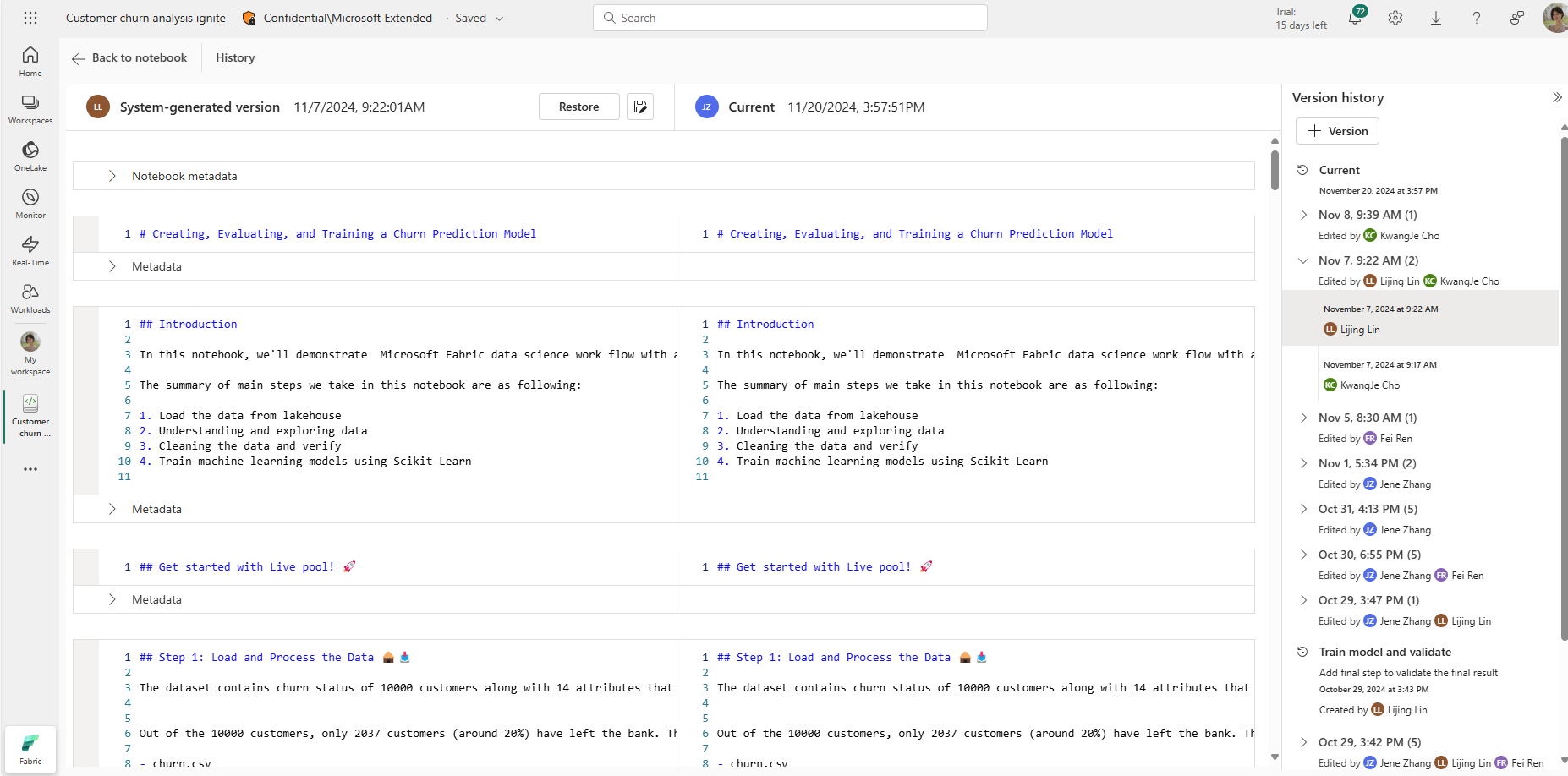Restore the system-generated version
This screenshot has width=1568, height=776.
tap(579, 107)
